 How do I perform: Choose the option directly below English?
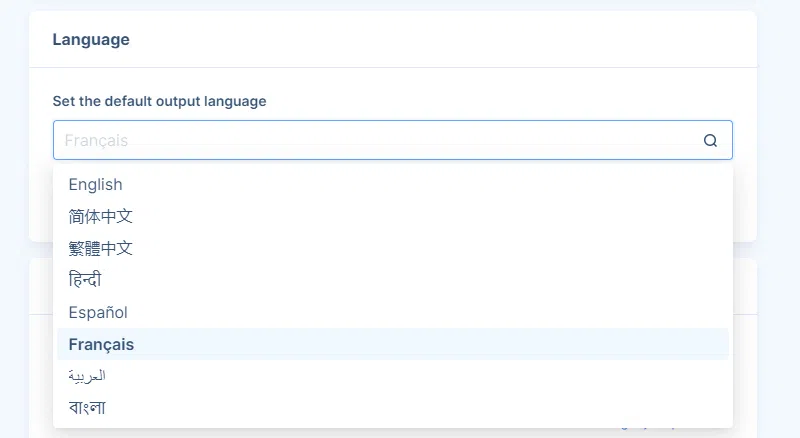[x=101, y=216]
